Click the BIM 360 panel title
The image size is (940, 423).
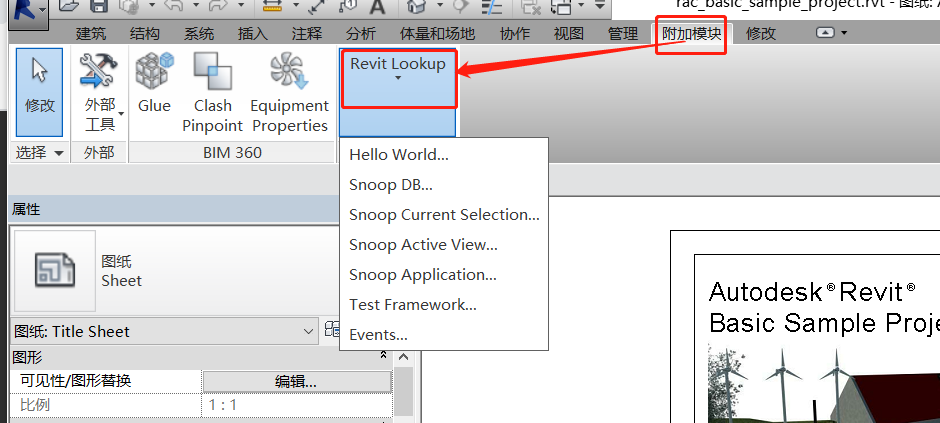(232, 152)
